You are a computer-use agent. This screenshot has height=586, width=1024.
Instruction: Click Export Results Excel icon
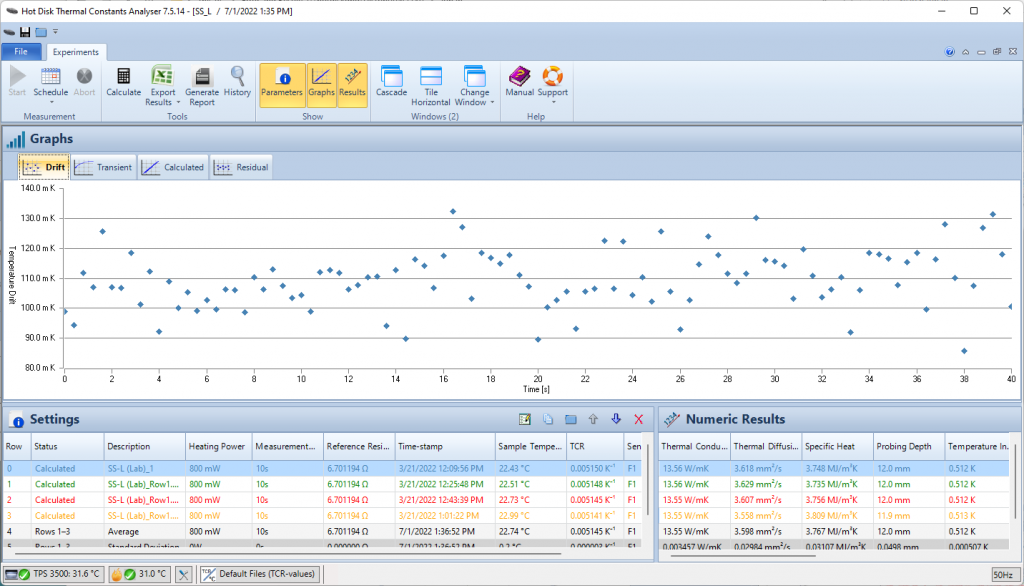[x=162, y=77]
